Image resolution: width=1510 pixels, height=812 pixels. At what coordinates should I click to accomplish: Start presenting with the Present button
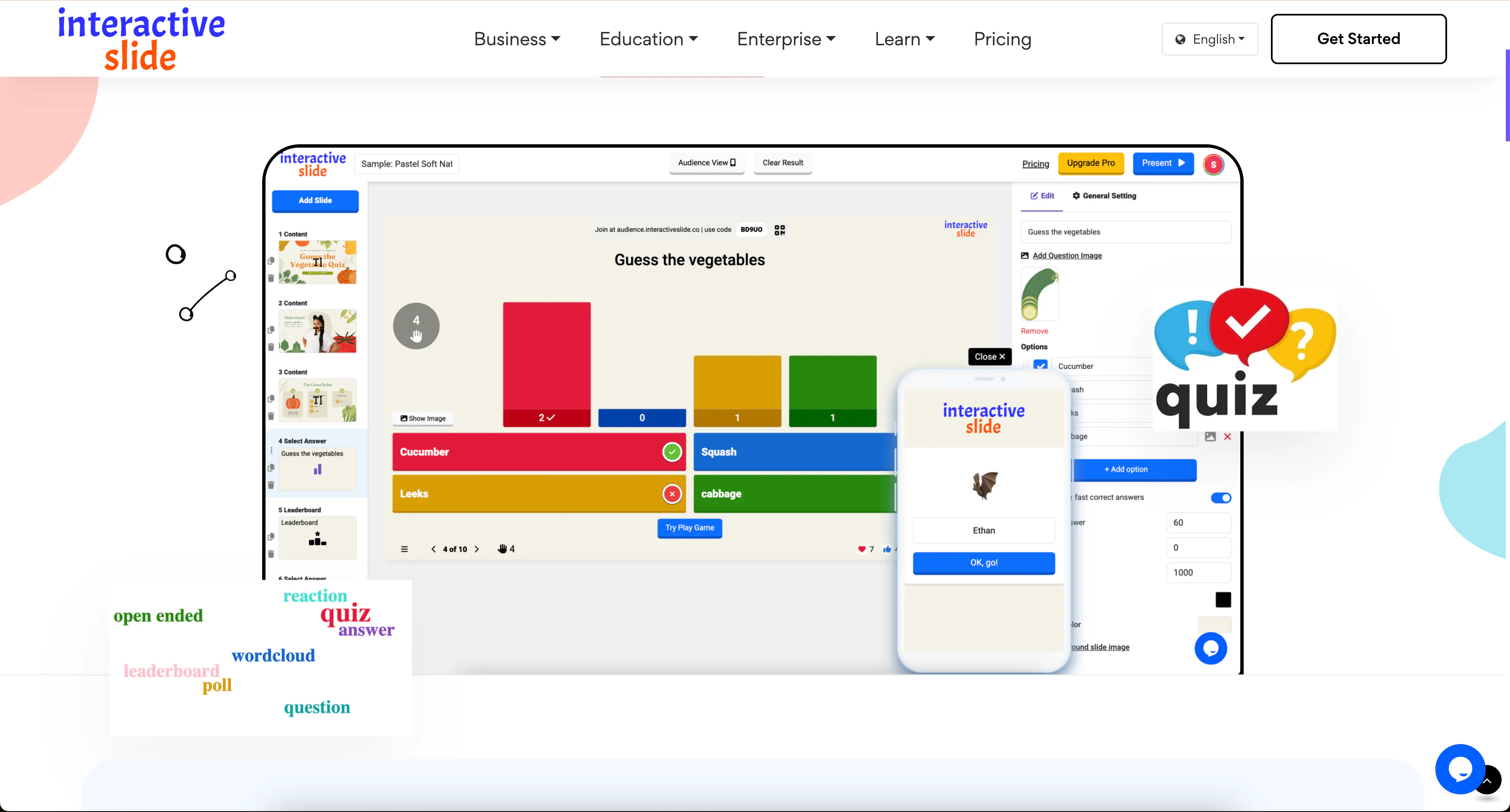(x=1163, y=163)
